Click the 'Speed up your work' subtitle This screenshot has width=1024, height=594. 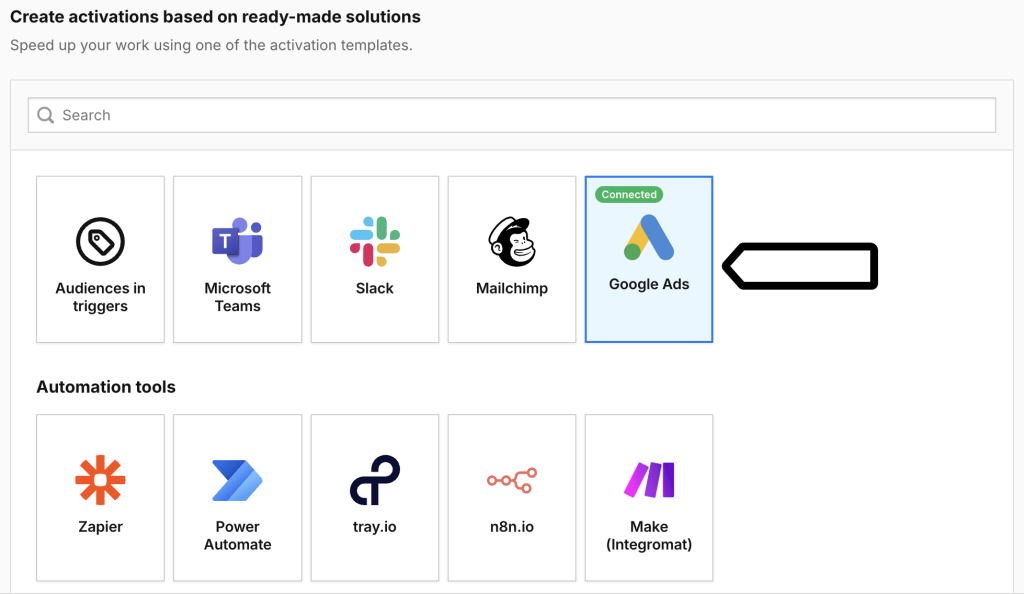tap(211, 45)
